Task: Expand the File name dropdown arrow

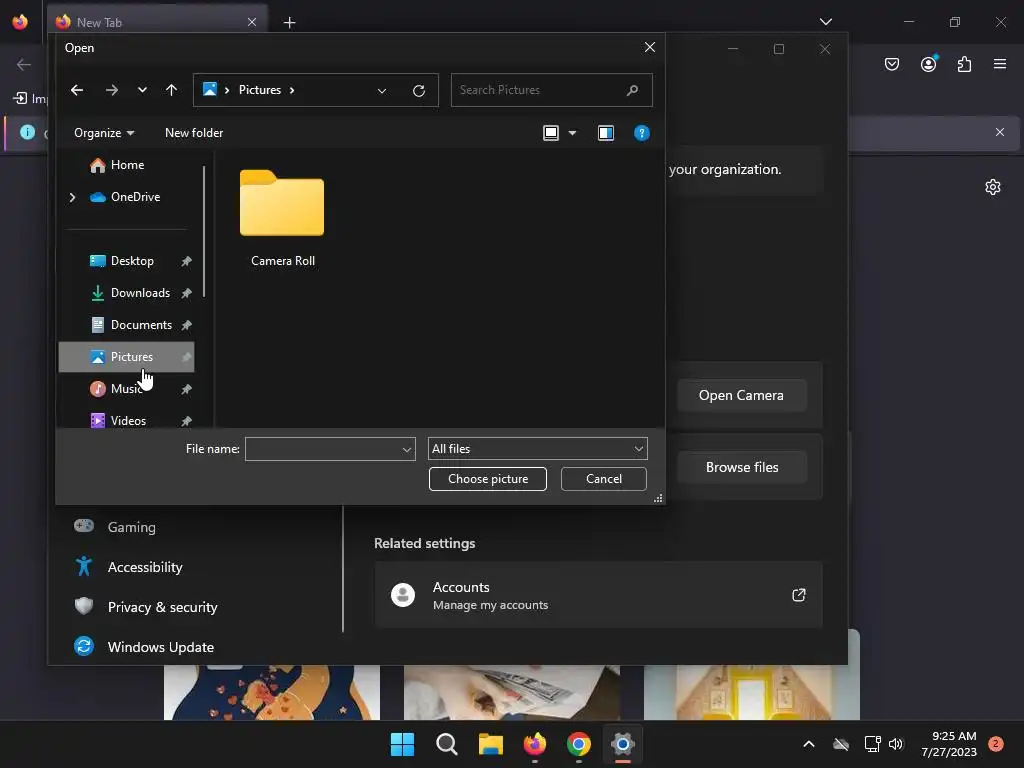Action: point(407,449)
